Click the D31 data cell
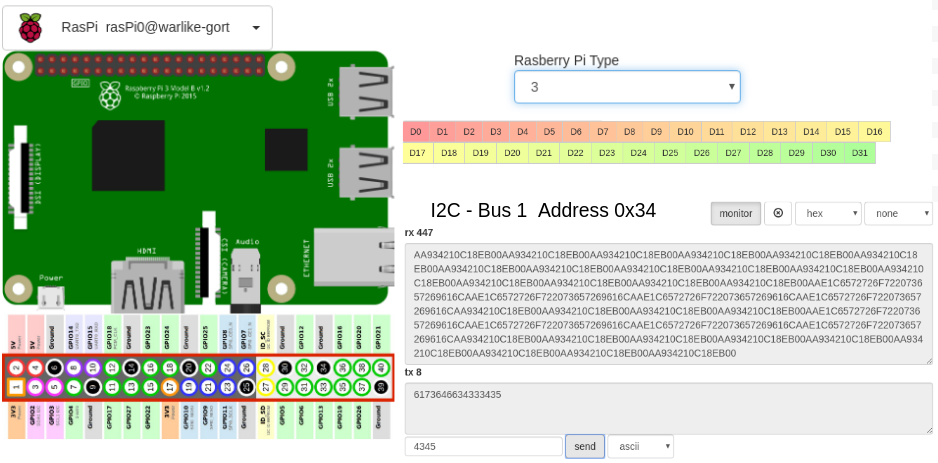Image resolution: width=938 pixels, height=463 pixels. click(860, 153)
